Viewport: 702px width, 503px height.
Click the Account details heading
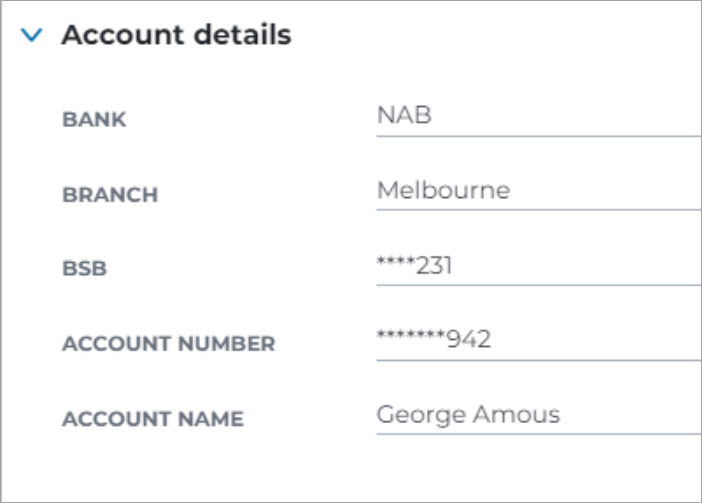coord(176,34)
